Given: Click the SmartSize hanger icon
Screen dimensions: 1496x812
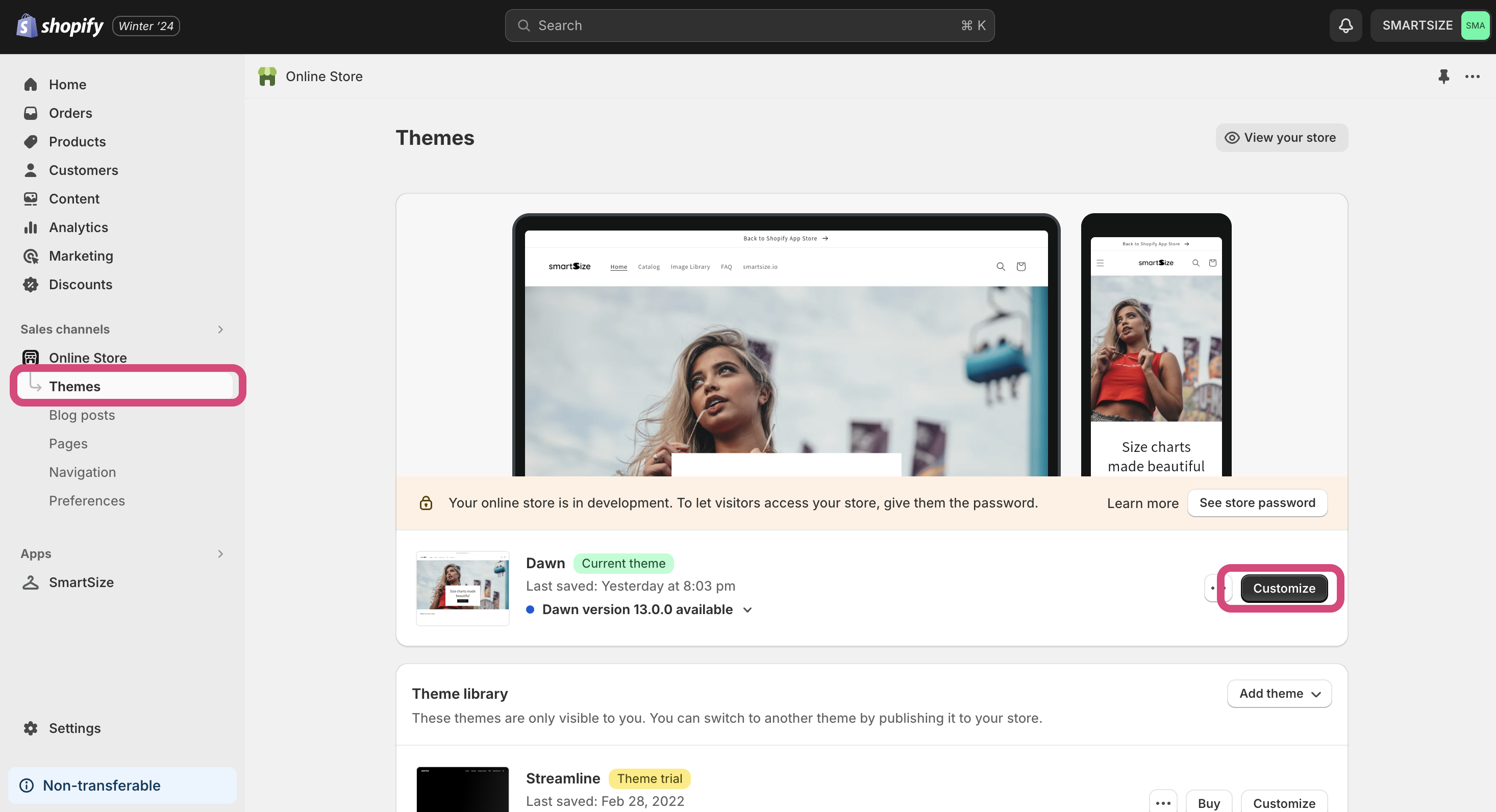Looking at the screenshot, I should click(x=30, y=582).
